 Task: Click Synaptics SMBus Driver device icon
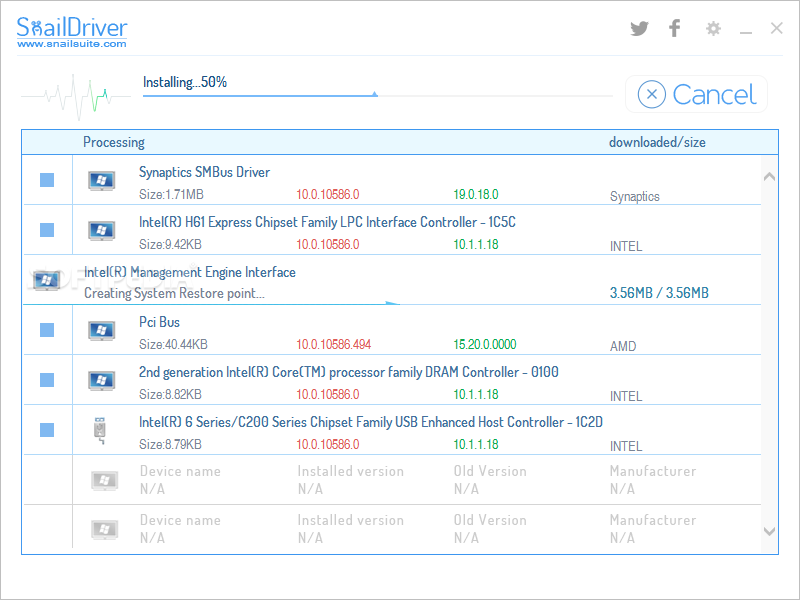tap(102, 181)
